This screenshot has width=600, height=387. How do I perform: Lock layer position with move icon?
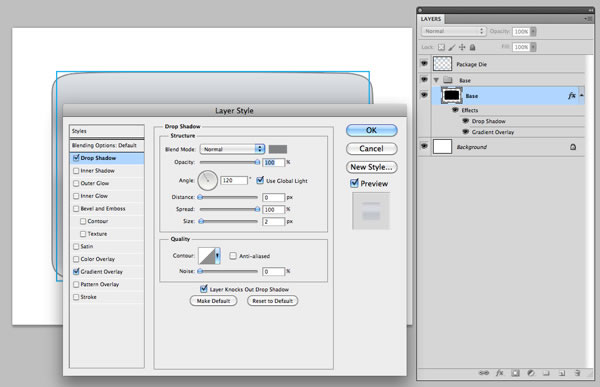(462, 47)
